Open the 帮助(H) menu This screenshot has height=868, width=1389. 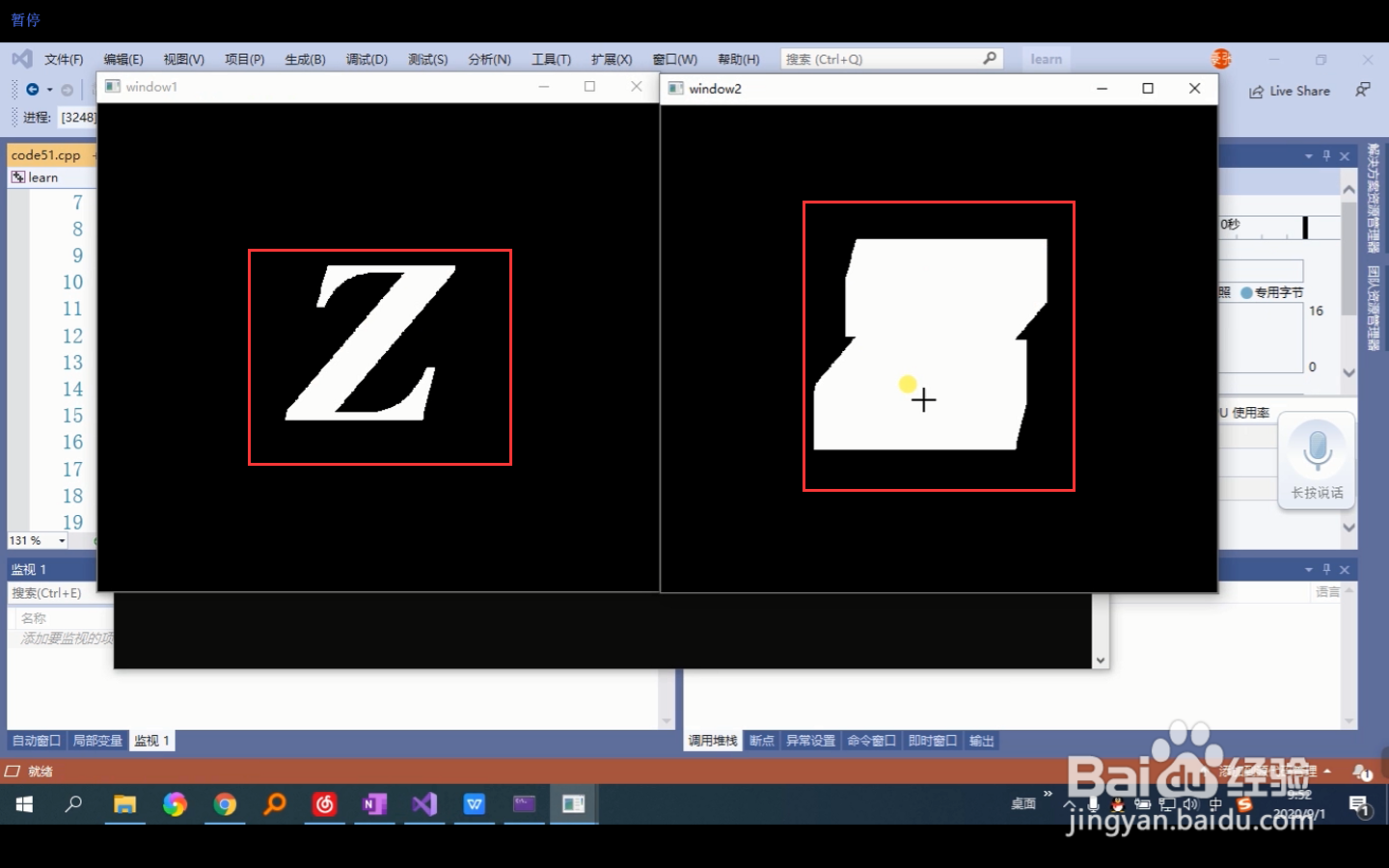coord(738,59)
